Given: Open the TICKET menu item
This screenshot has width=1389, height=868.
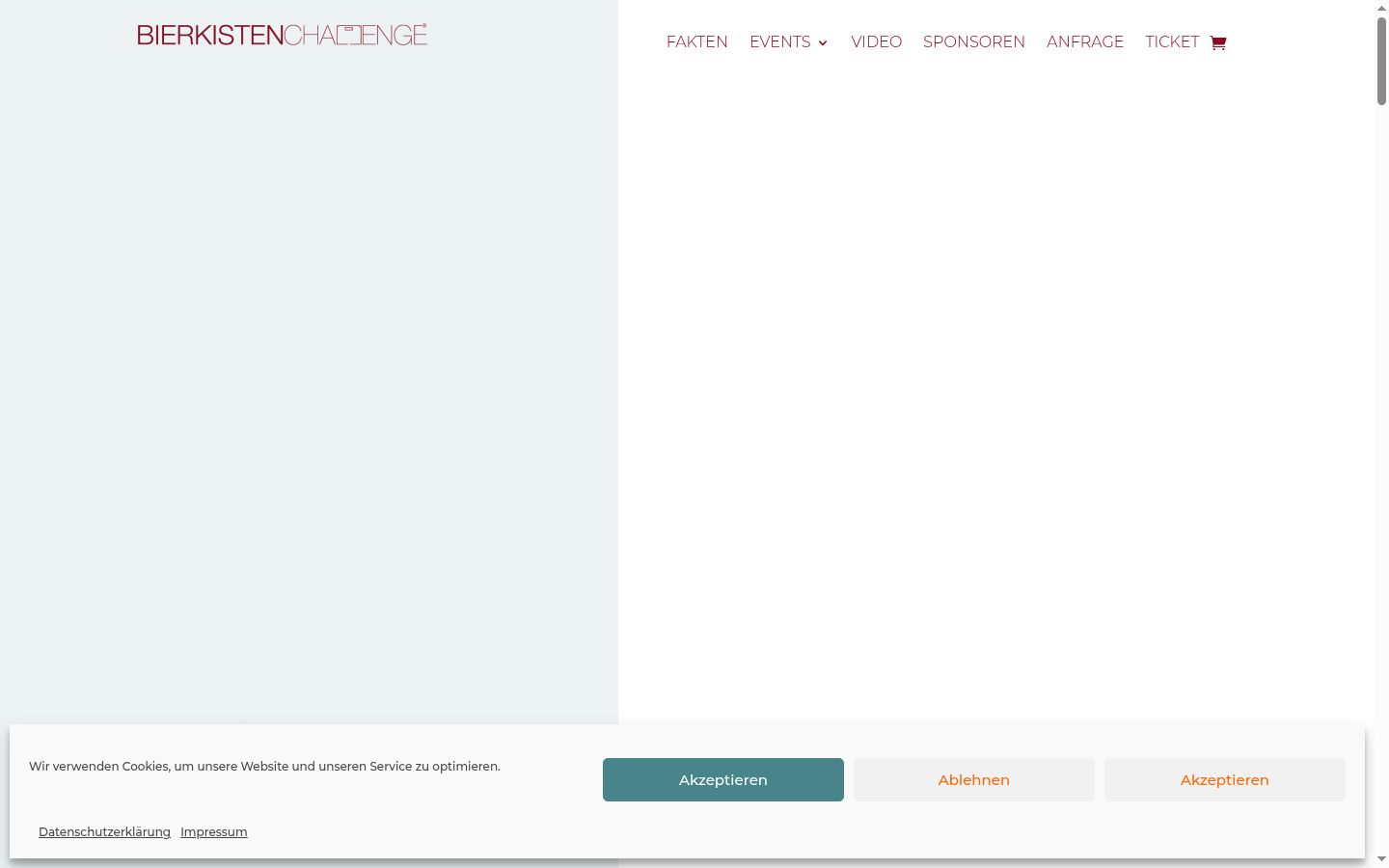Looking at the screenshot, I should coord(1172,42).
